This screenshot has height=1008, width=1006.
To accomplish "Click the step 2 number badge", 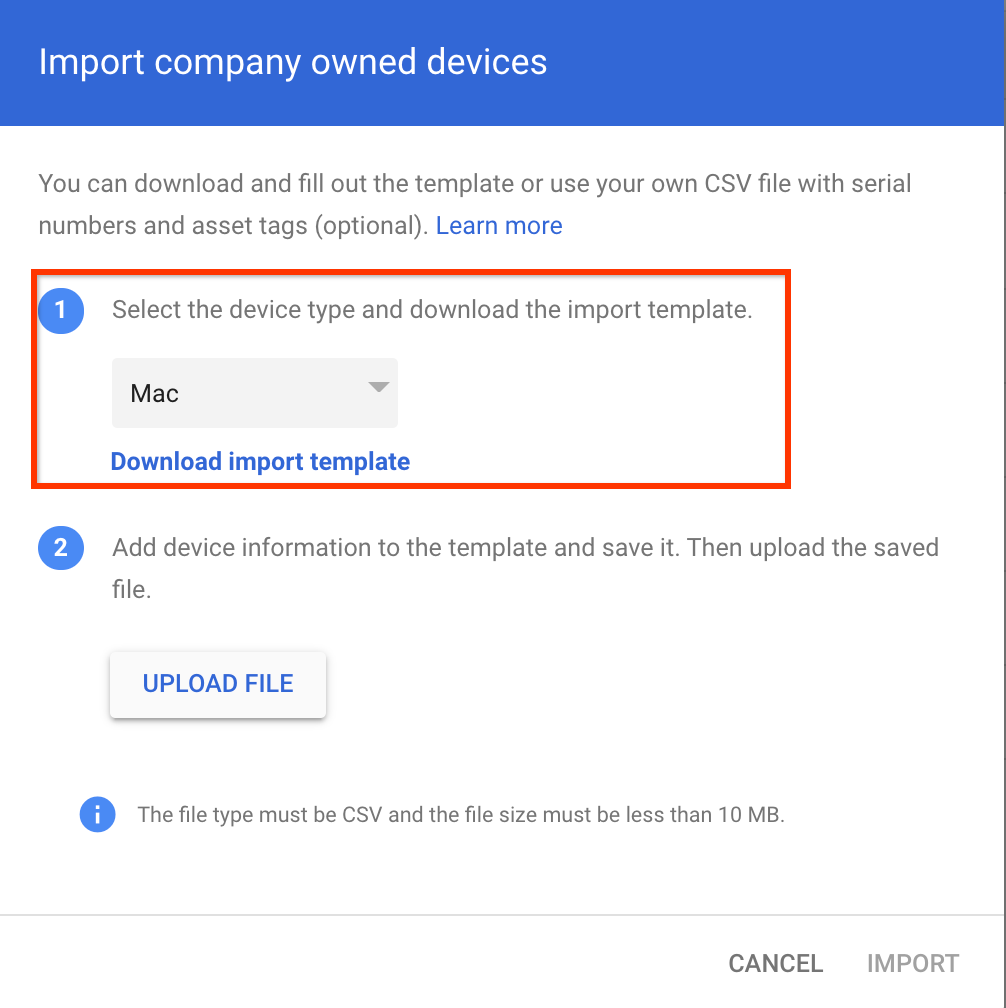I will (60, 548).
